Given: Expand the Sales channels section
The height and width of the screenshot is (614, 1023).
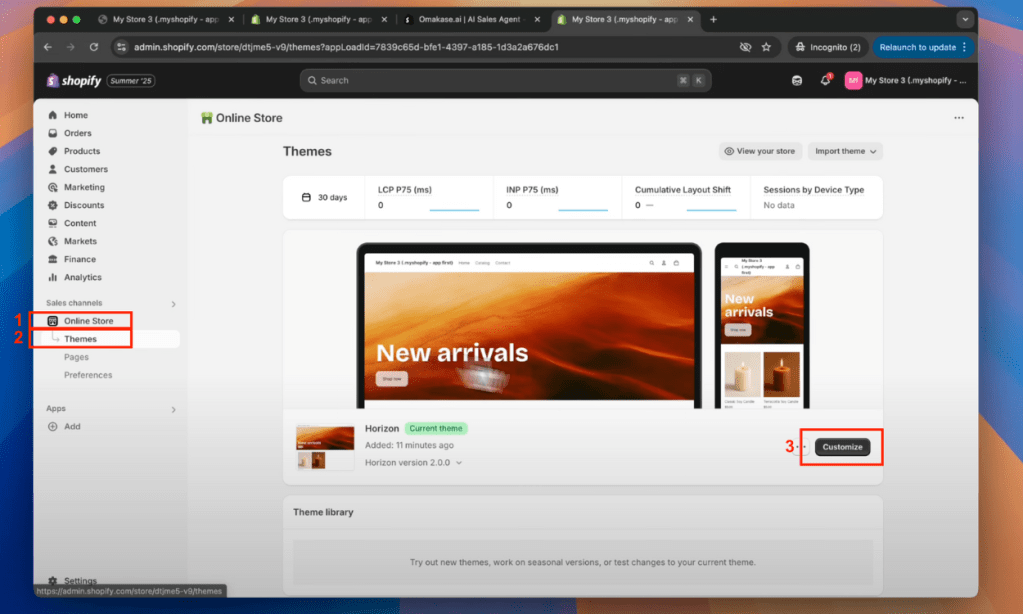Looking at the screenshot, I should (x=173, y=303).
